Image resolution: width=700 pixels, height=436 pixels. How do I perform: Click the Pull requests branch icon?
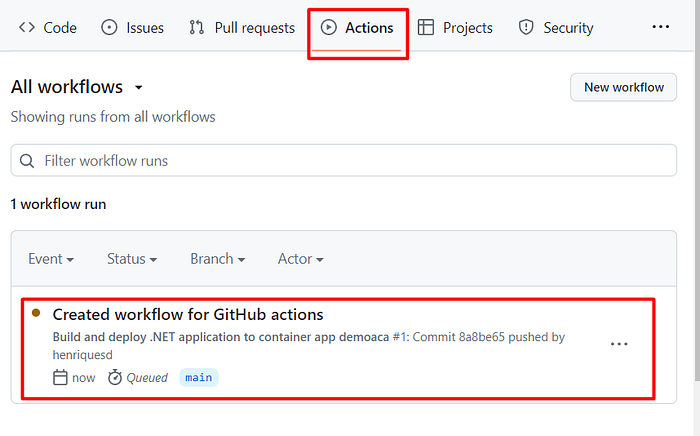tap(196, 28)
